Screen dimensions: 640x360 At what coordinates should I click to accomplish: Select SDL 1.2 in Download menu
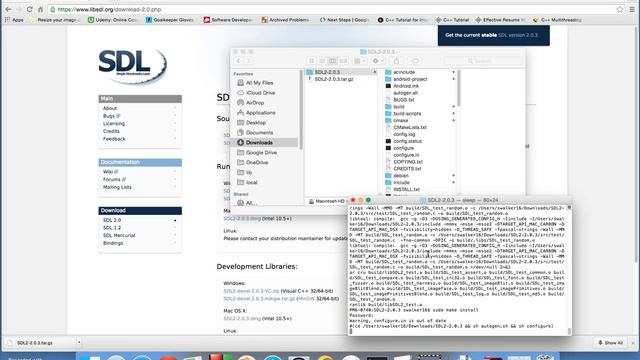click(x=112, y=228)
